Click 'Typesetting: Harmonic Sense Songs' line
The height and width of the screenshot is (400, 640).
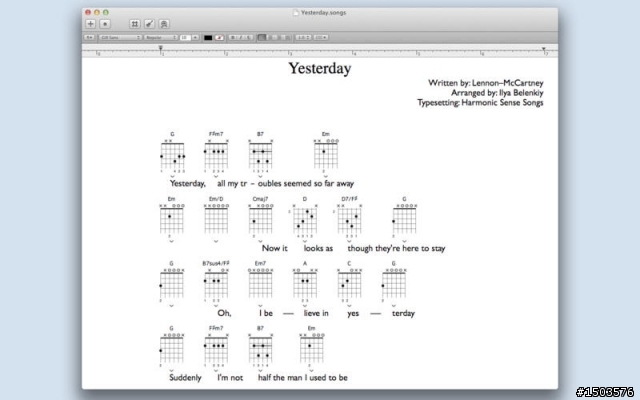(x=480, y=102)
